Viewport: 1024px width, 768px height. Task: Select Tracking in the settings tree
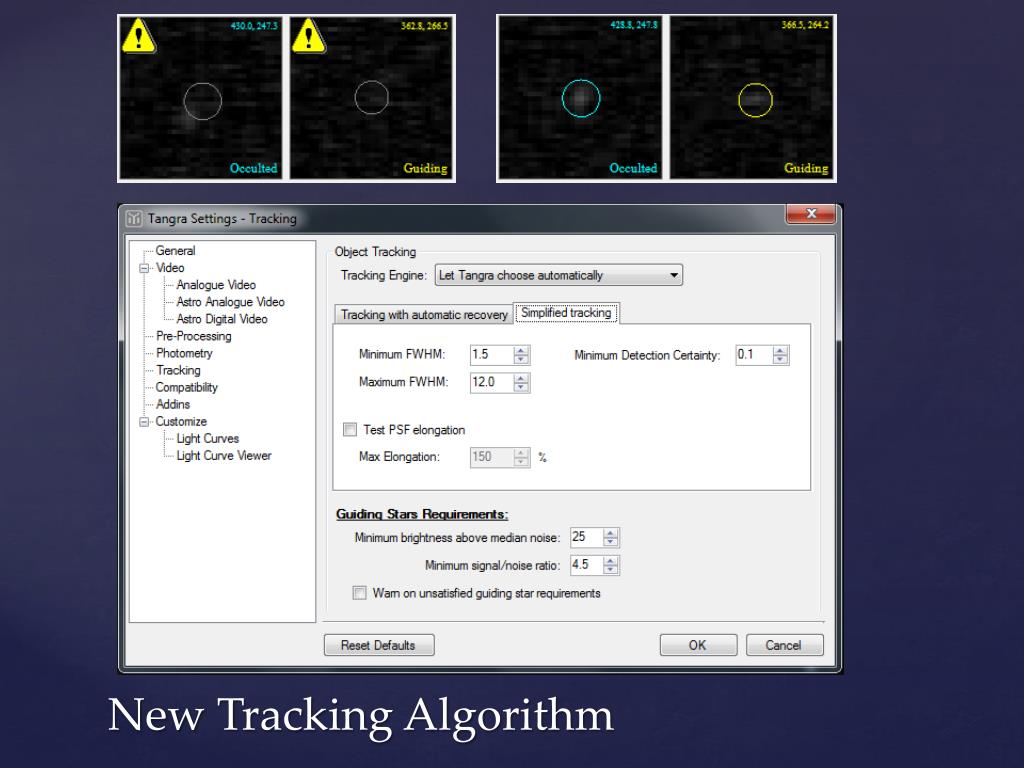(178, 370)
